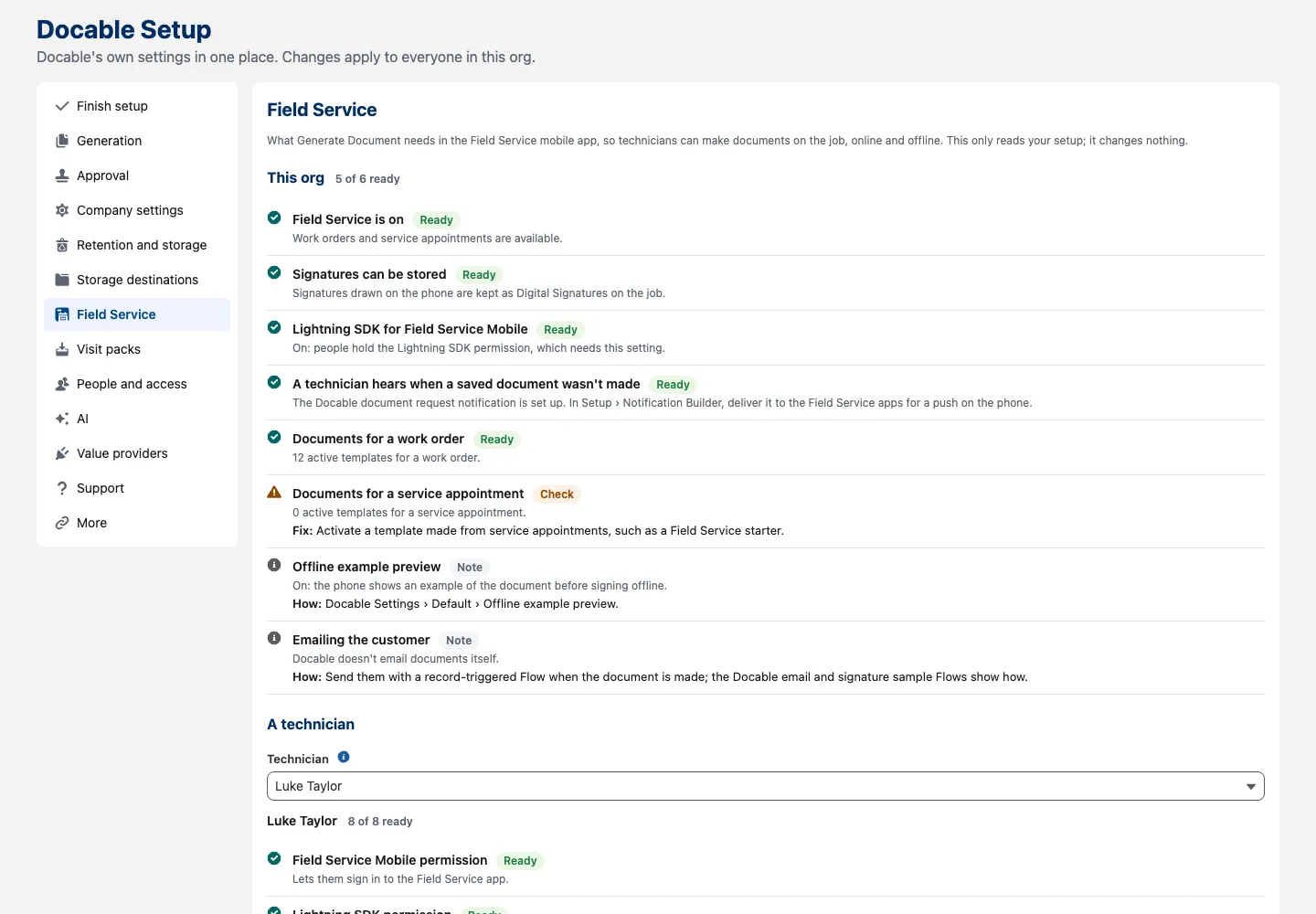Click the AI sparkle icon
This screenshot has width=1316, height=914.
pyautogui.click(x=62, y=419)
